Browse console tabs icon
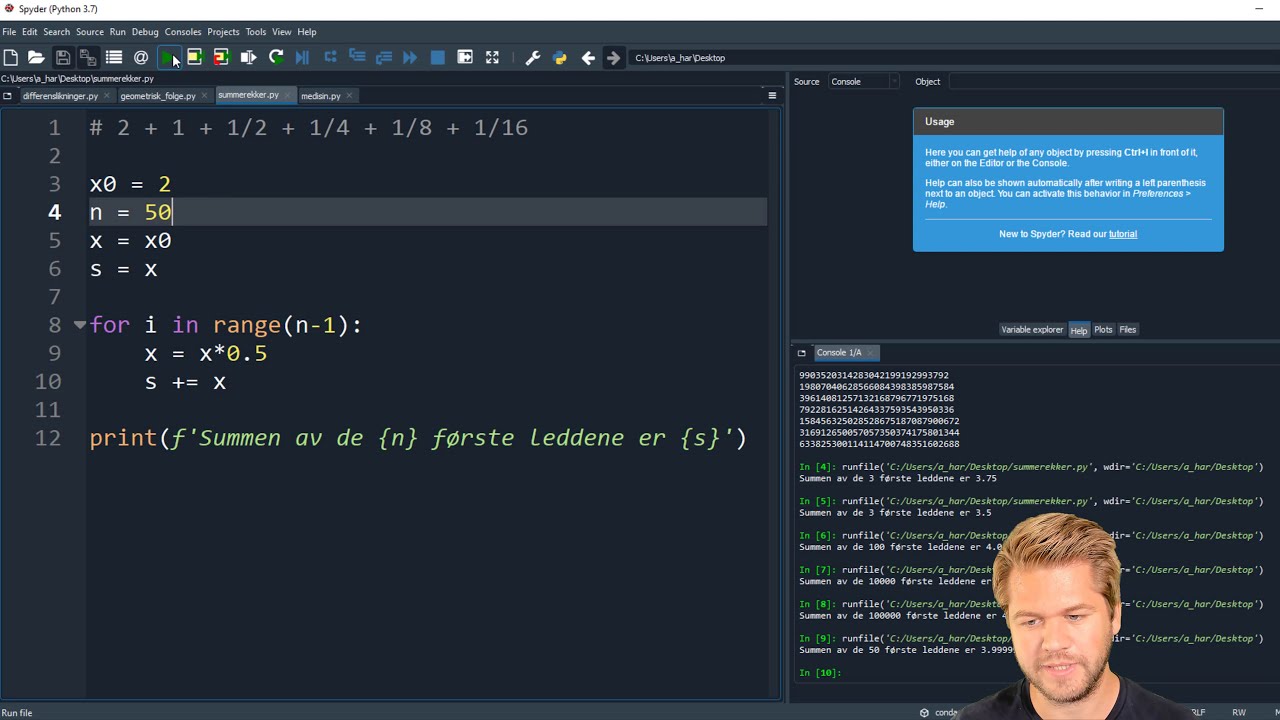The width and height of the screenshot is (1280, 720). click(801, 353)
